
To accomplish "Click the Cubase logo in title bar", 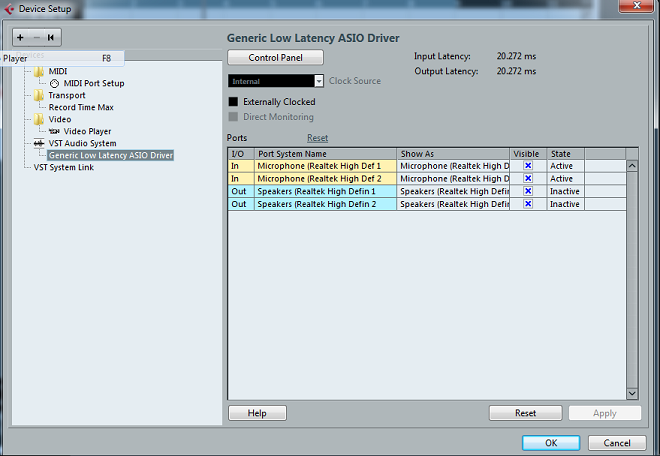I will point(9,8).
